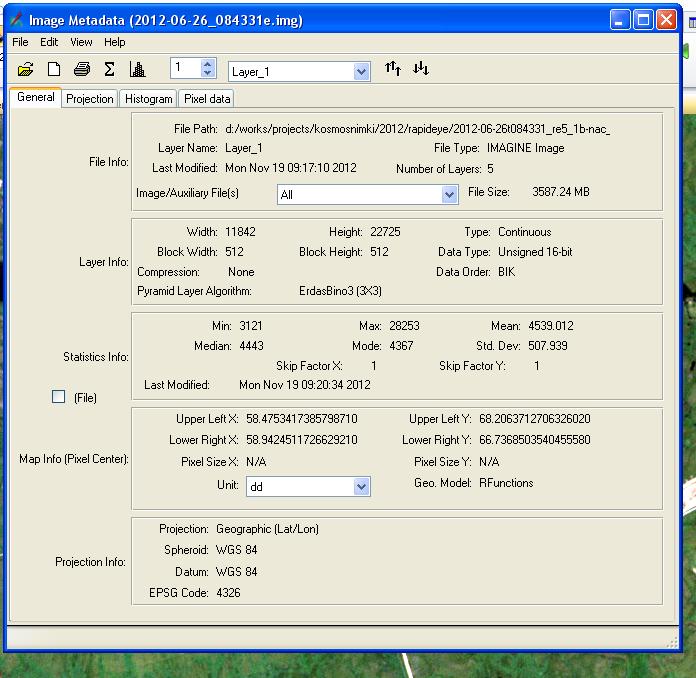
Task: Click the histogram chart toolbar icon
Action: [137, 69]
